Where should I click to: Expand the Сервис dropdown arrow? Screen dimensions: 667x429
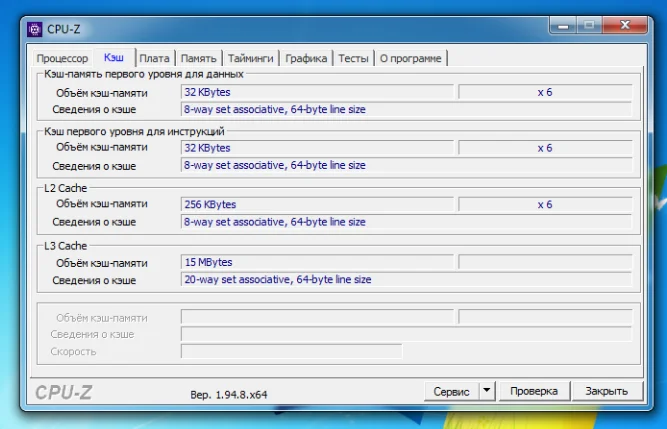click(487, 391)
